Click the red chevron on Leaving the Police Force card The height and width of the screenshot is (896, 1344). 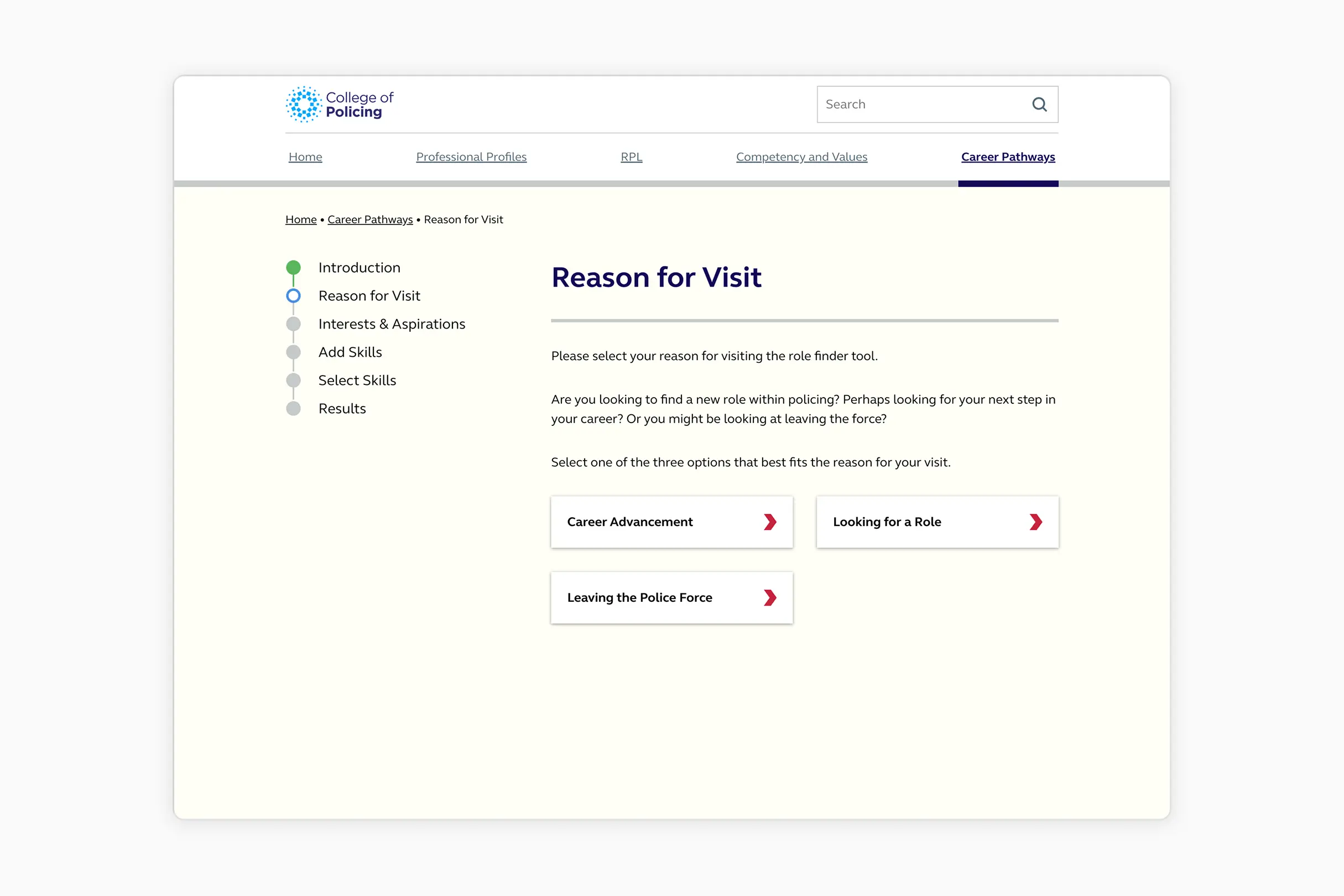[770, 598]
